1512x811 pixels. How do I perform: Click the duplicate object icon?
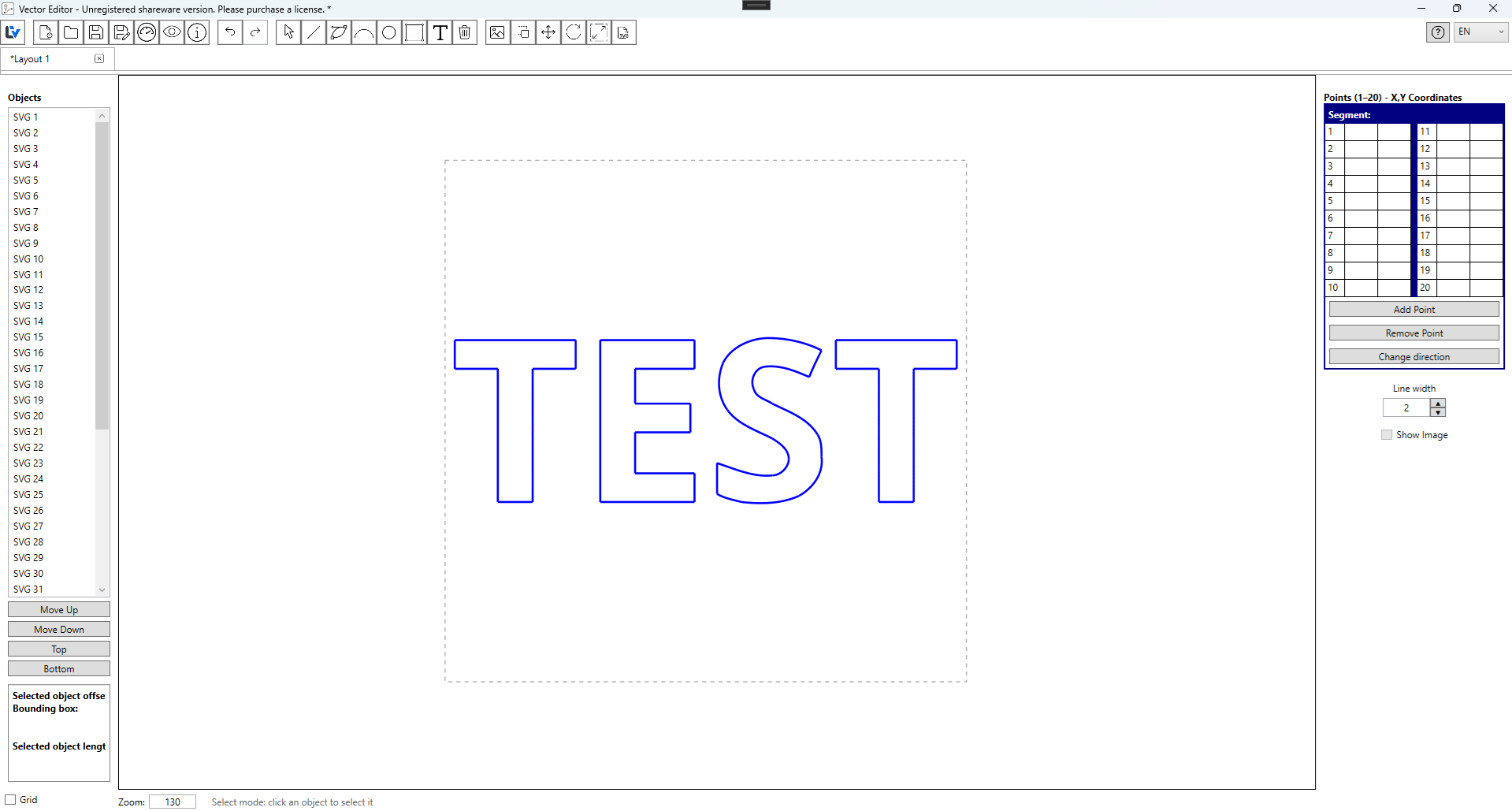tap(523, 32)
